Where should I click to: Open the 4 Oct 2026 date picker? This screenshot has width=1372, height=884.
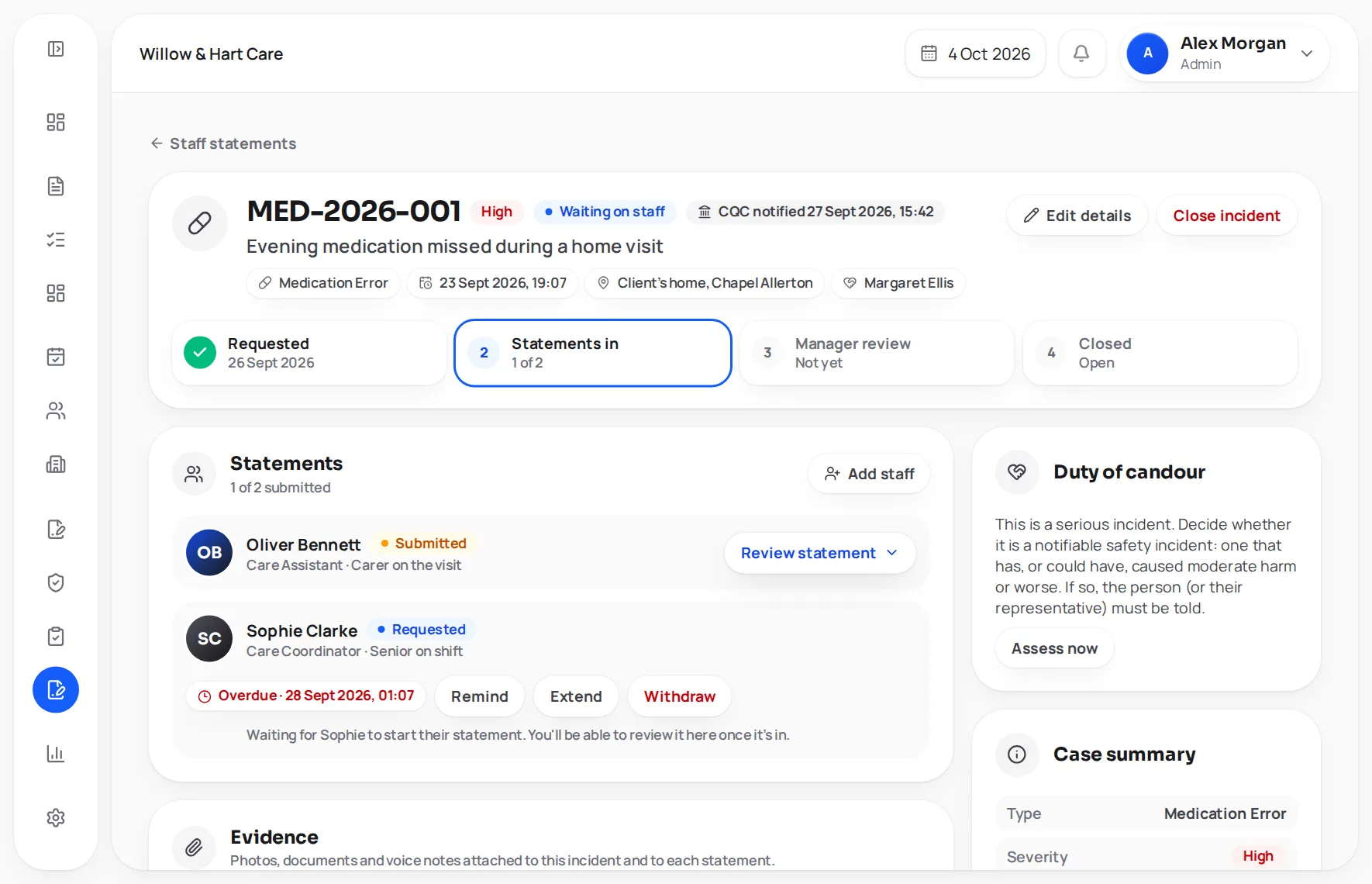coord(975,54)
